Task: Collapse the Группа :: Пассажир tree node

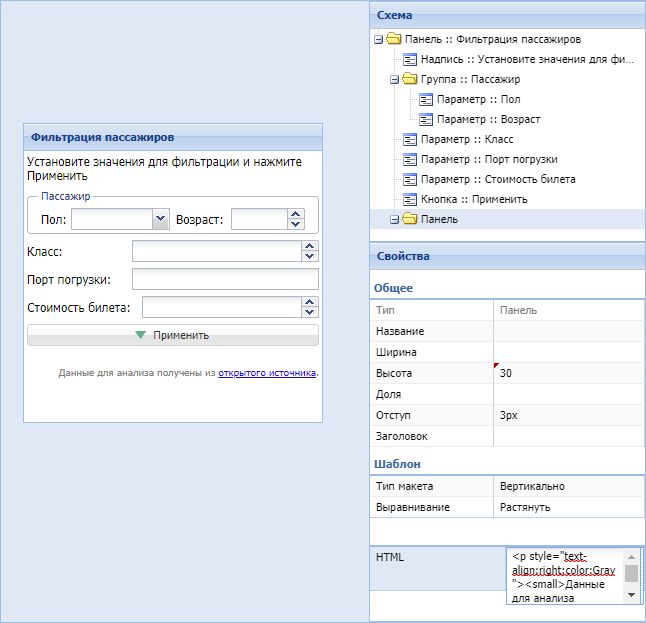Action: coord(395,80)
